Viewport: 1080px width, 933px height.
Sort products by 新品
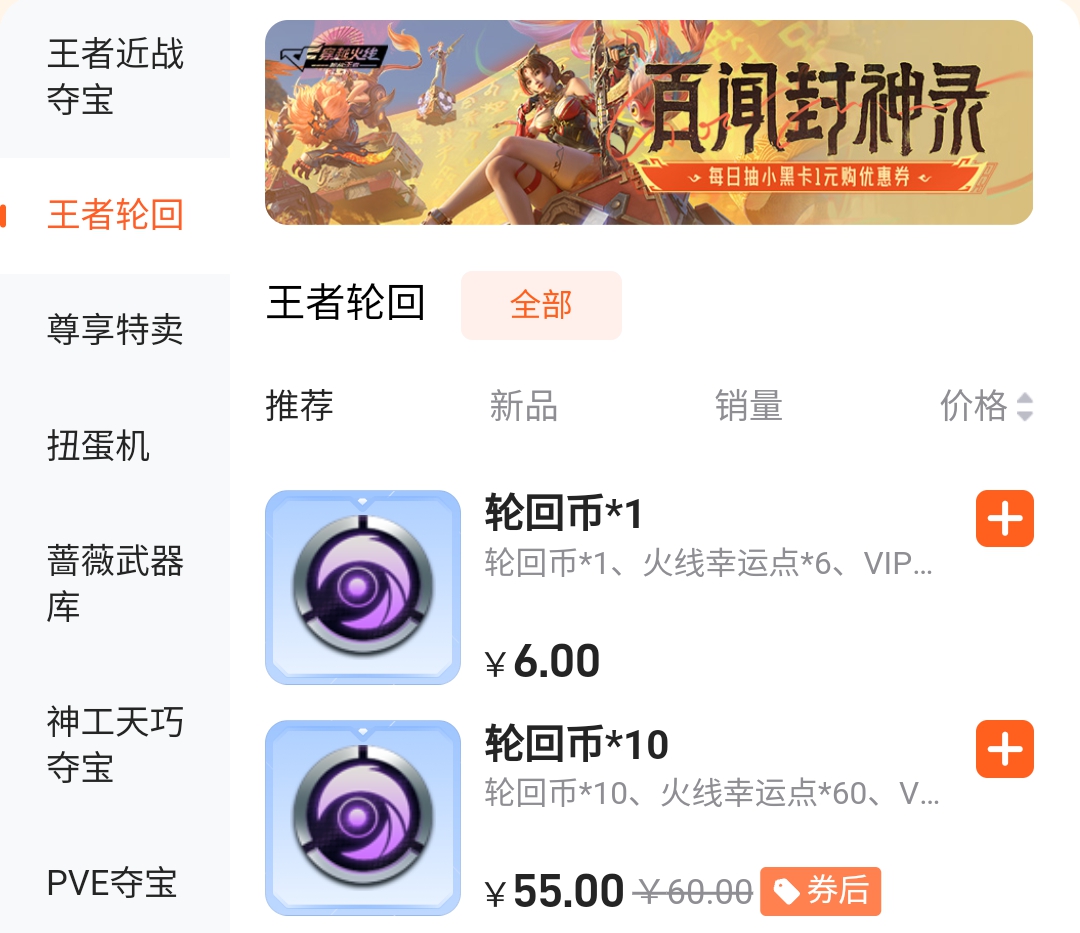pos(523,406)
